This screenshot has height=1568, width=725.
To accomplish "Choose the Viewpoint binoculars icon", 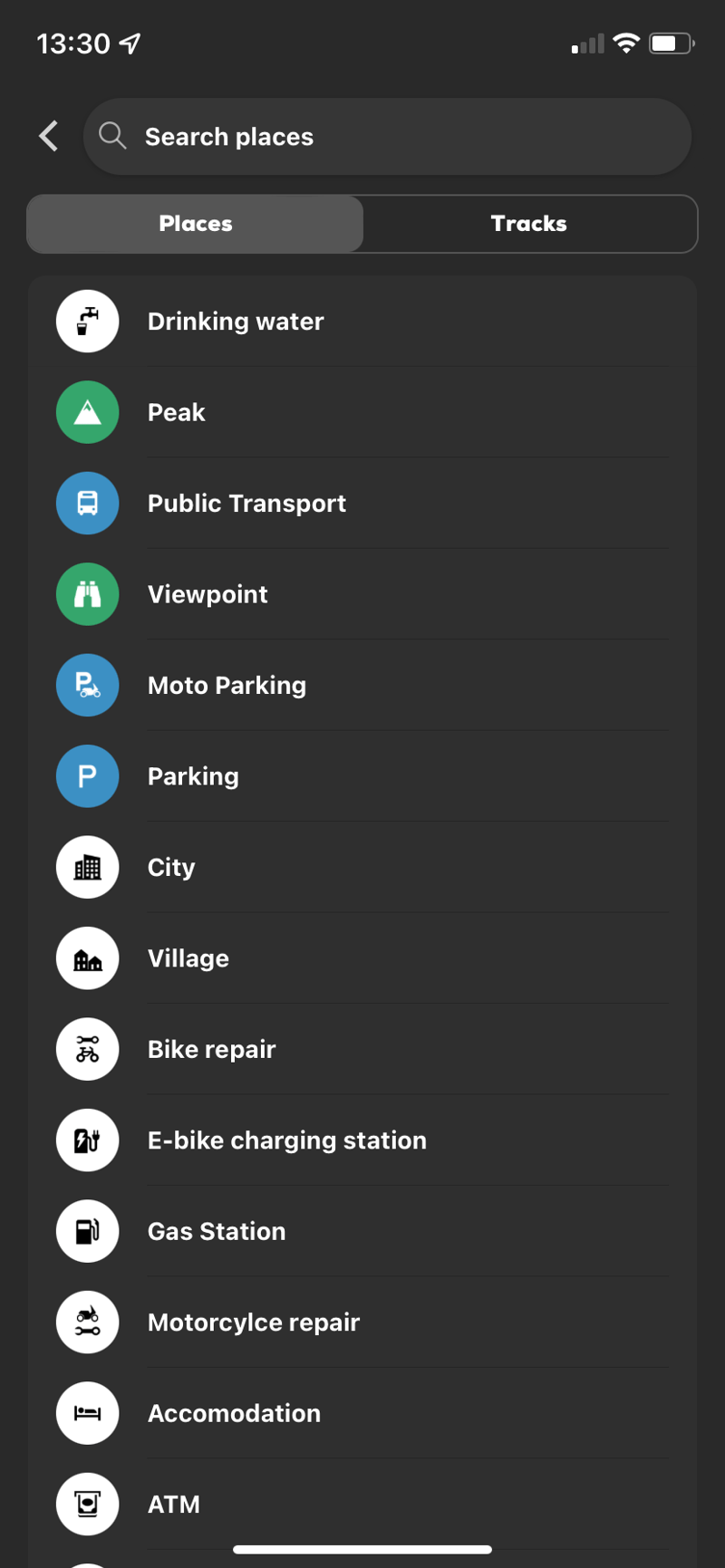I will click(87, 594).
